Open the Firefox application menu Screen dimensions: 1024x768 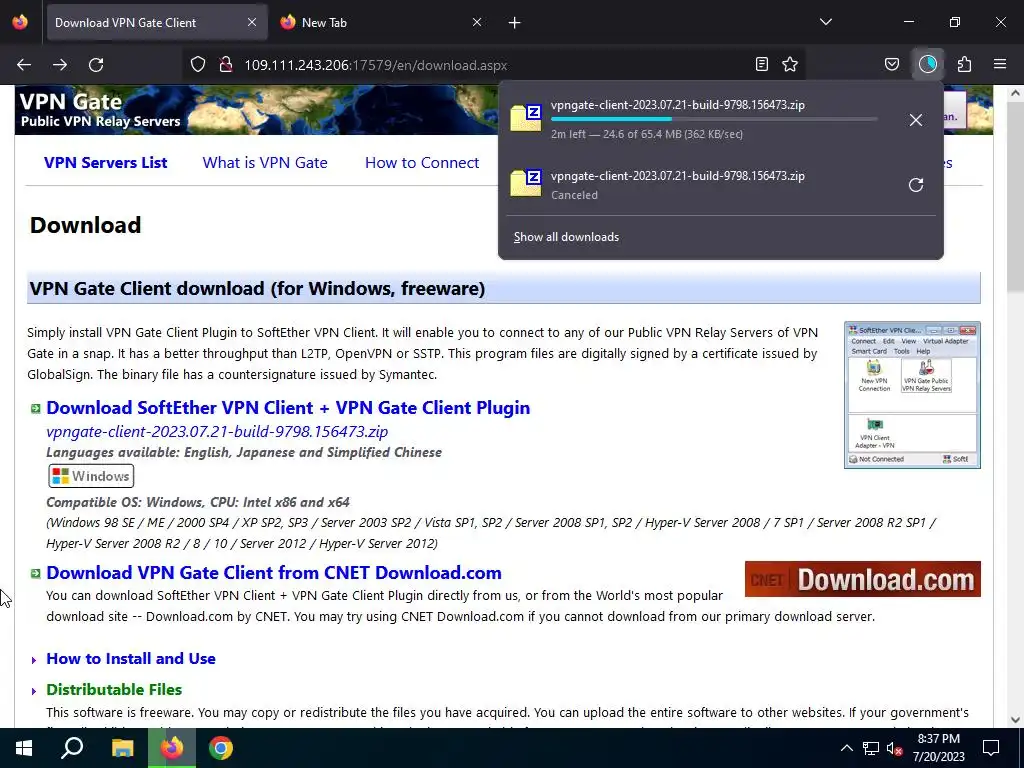(x=1000, y=64)
